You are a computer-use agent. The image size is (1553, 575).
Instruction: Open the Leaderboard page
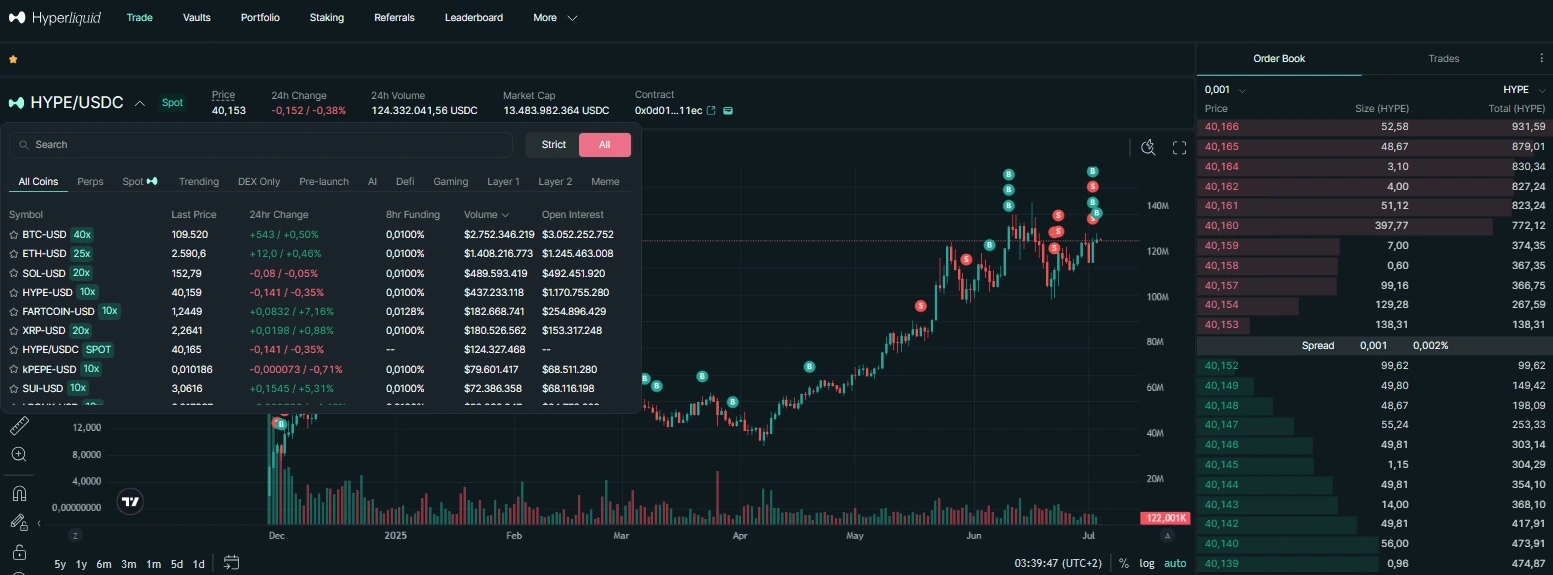point(474,18)
